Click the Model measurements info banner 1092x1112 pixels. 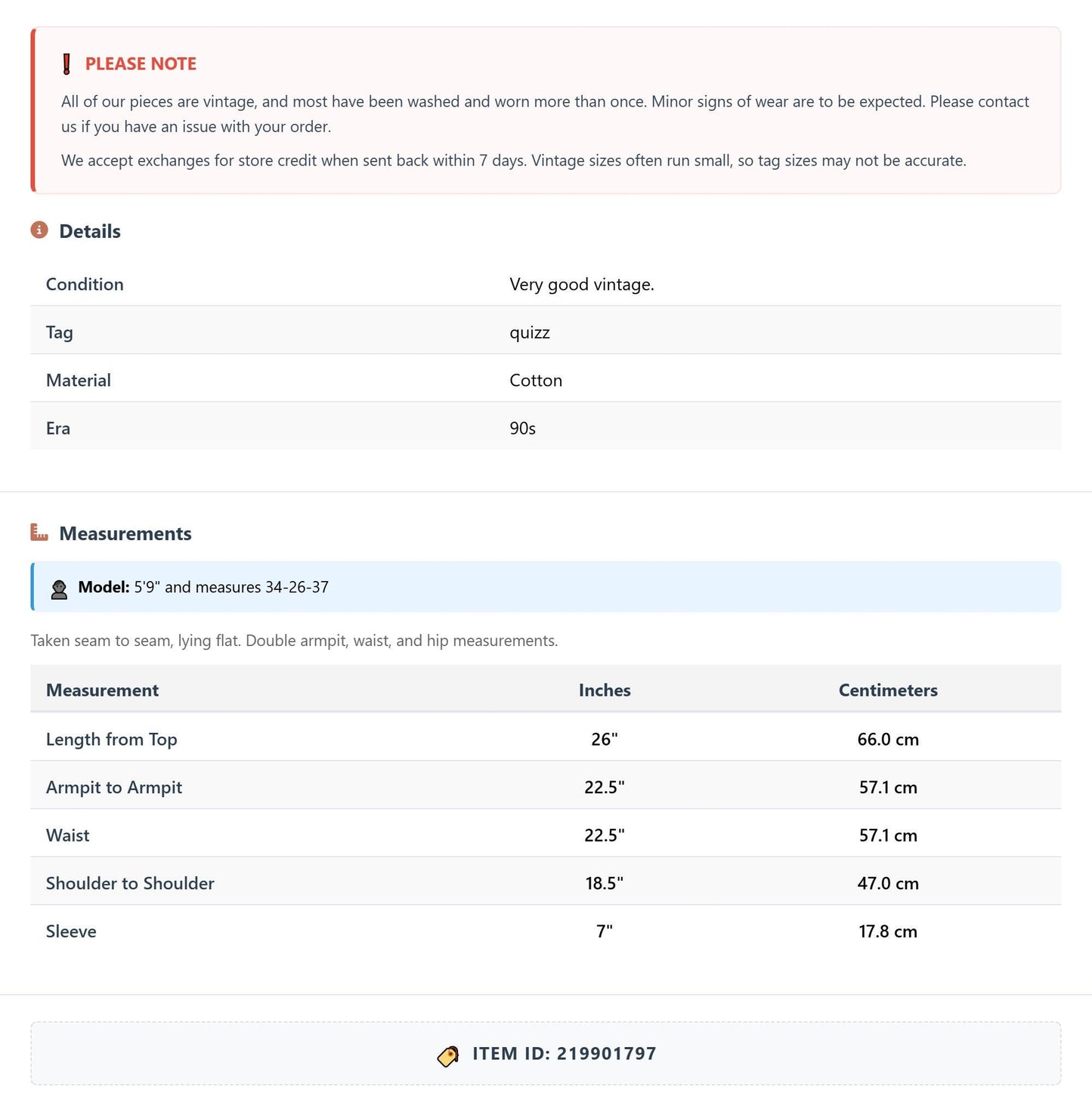tap(546, 587)
